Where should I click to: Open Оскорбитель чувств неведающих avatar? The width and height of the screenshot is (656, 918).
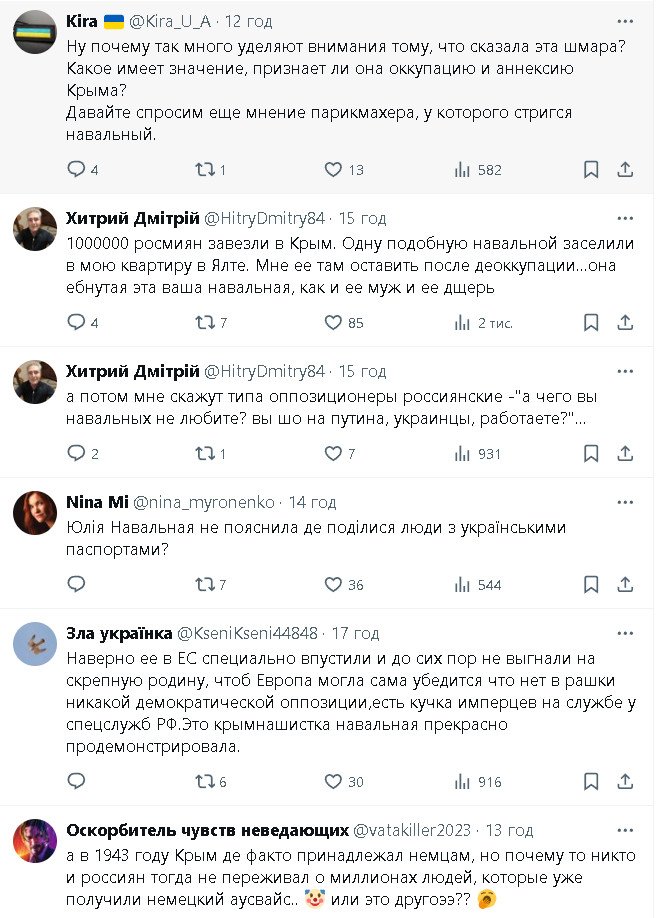tap(34, 841)
